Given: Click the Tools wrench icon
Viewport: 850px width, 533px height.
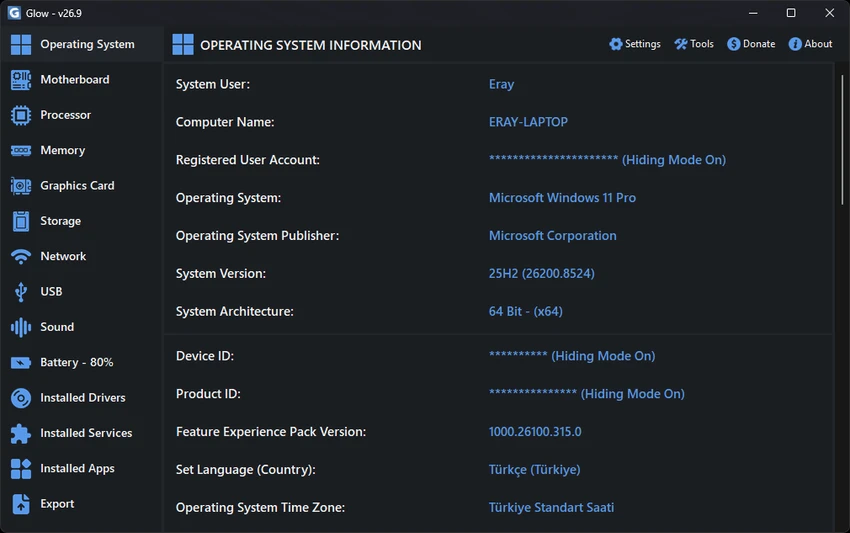Looking at the screenshot, I should coord(681,44).
